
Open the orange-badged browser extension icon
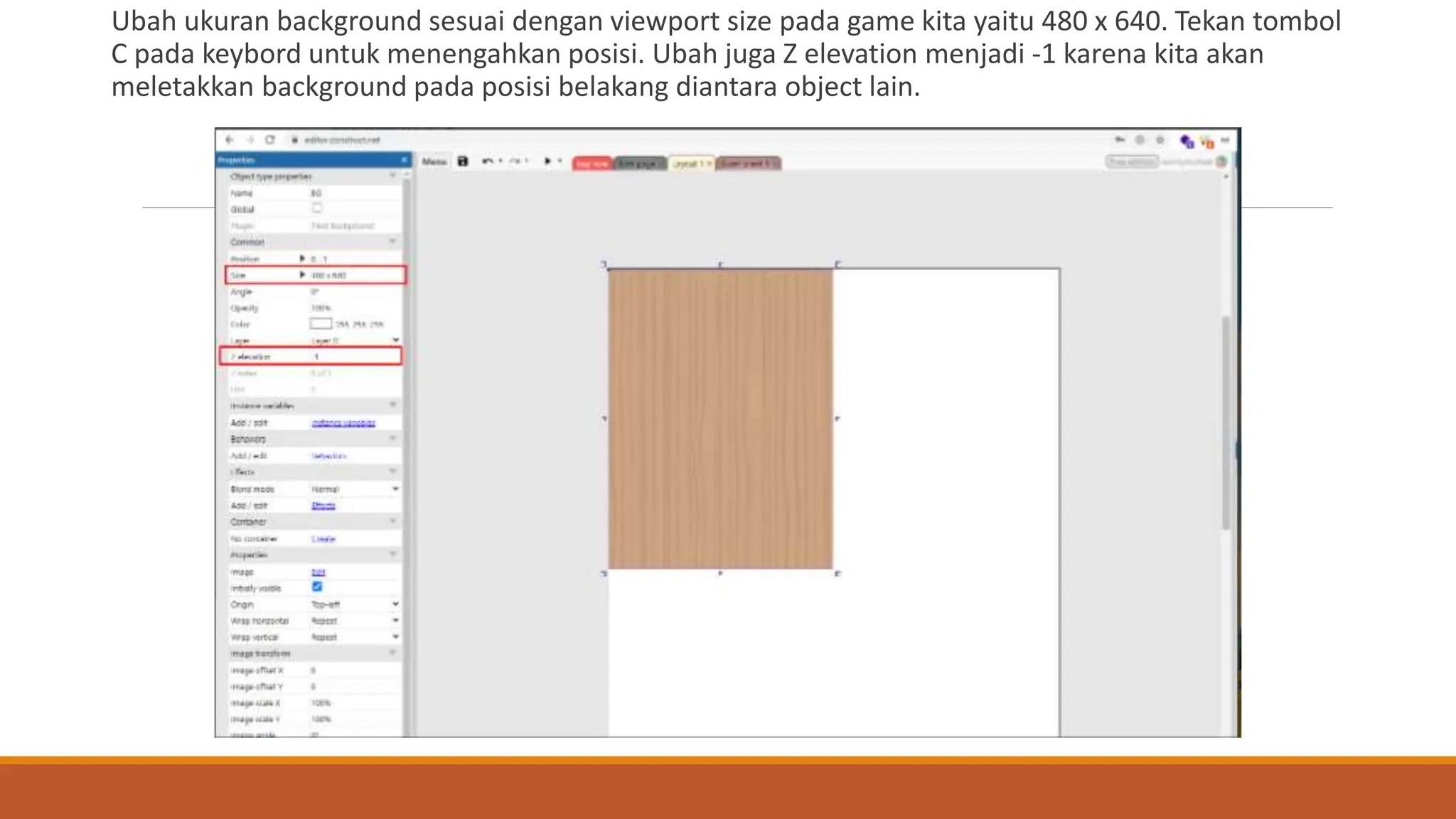pos(1206,141)
